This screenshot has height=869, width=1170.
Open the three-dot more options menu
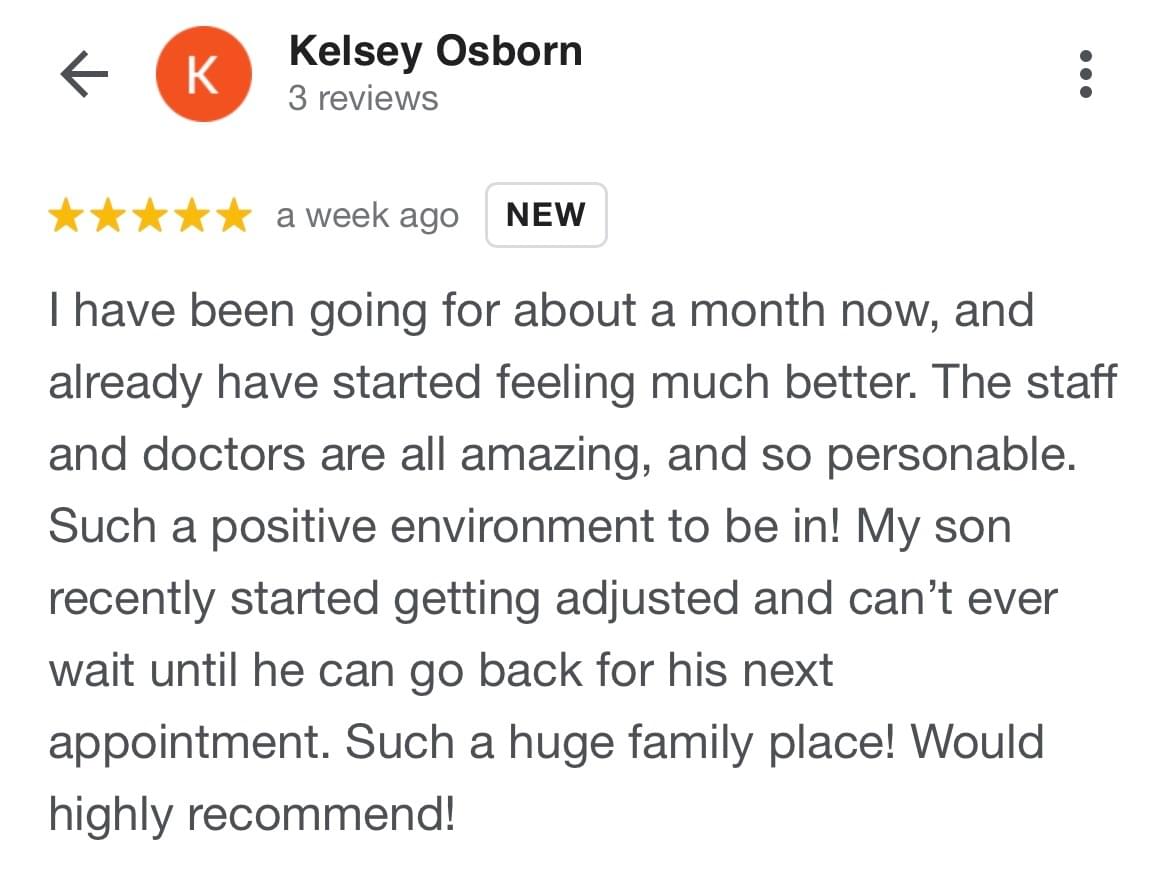(x=1086, y=75)
